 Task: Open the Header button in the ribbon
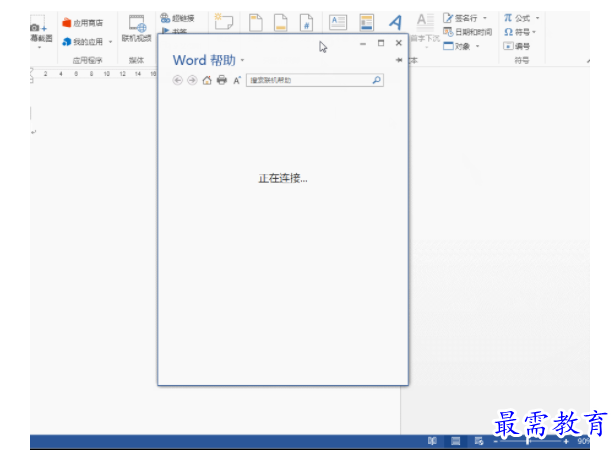pyautogui.click(x=256, y=22)
